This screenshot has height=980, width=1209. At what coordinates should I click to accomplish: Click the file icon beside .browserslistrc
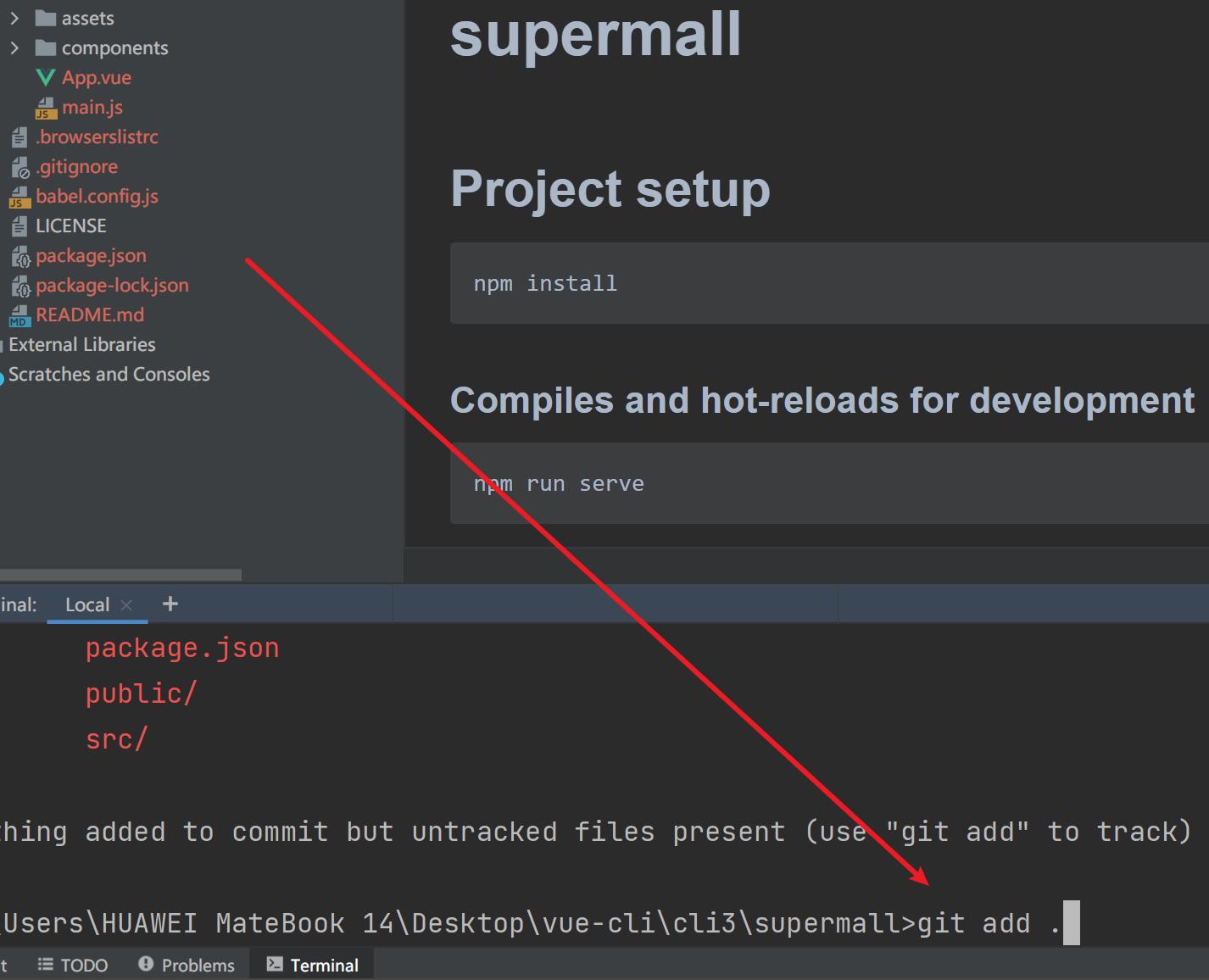19,136
